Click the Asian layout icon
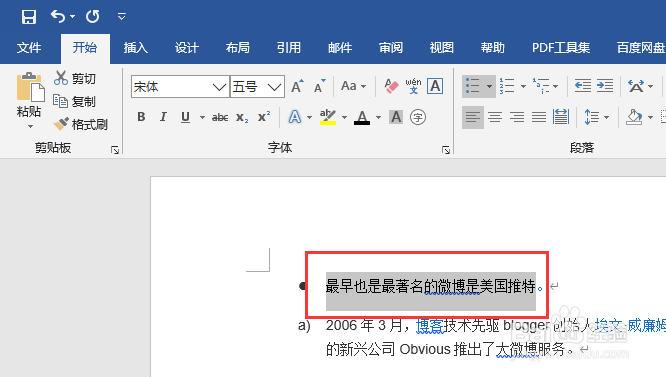 coord(636,86)
